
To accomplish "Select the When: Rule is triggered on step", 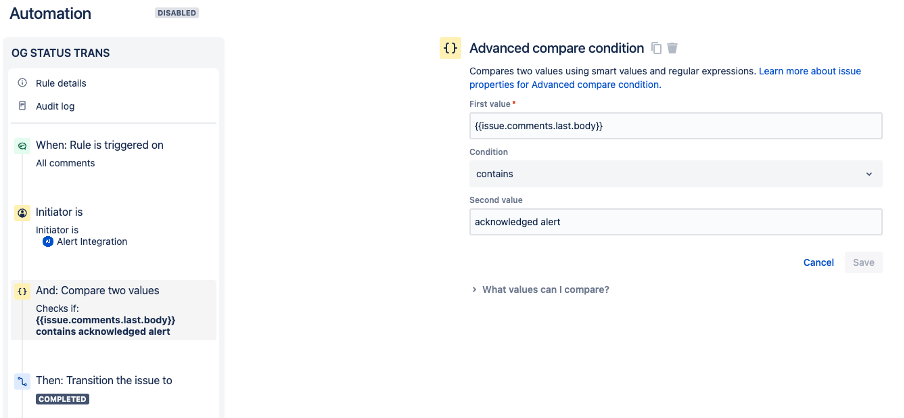I will point(99,145).
